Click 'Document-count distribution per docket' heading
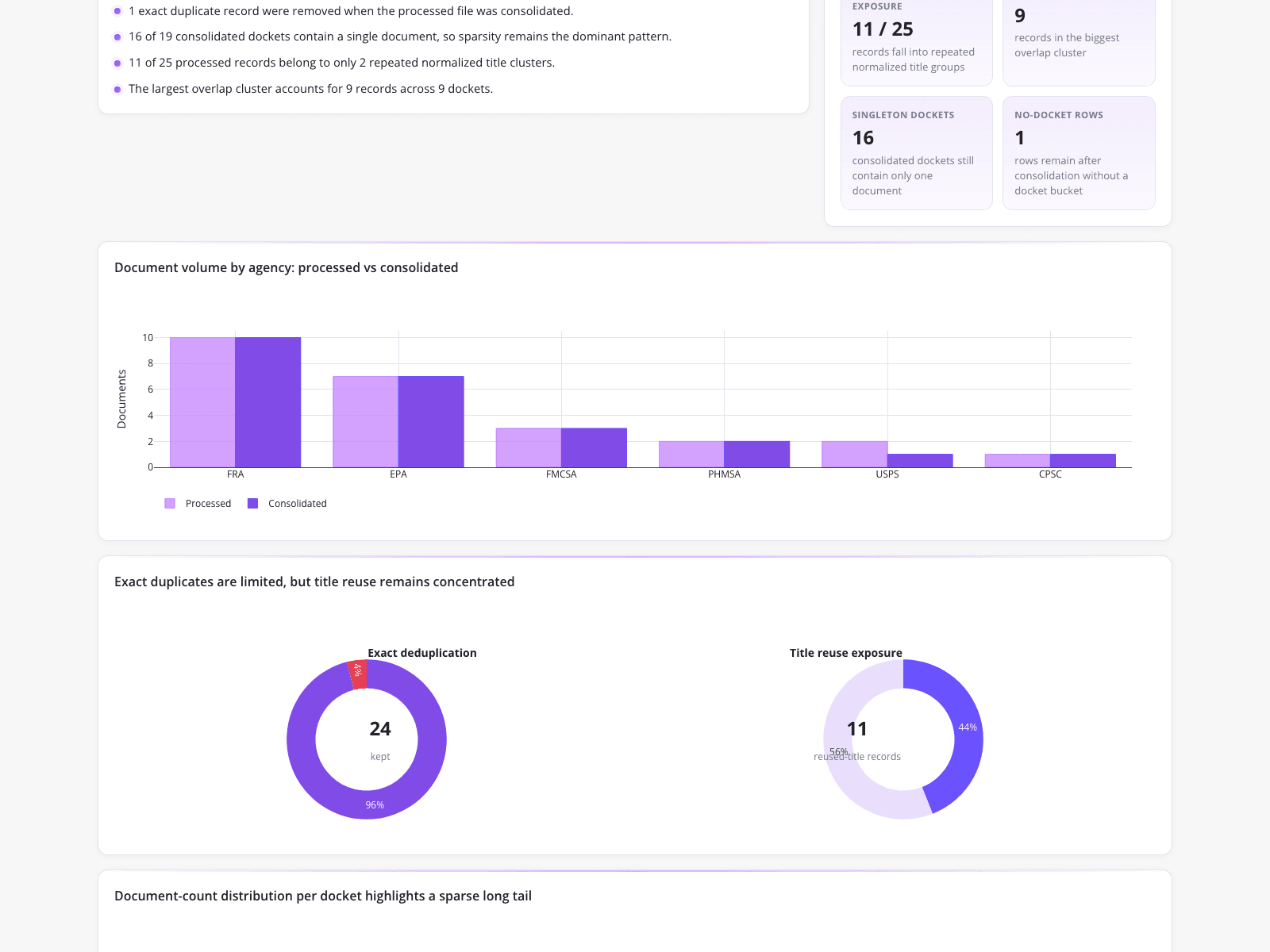This screenshot has height=952, width=1270. [x=323, y=896]
